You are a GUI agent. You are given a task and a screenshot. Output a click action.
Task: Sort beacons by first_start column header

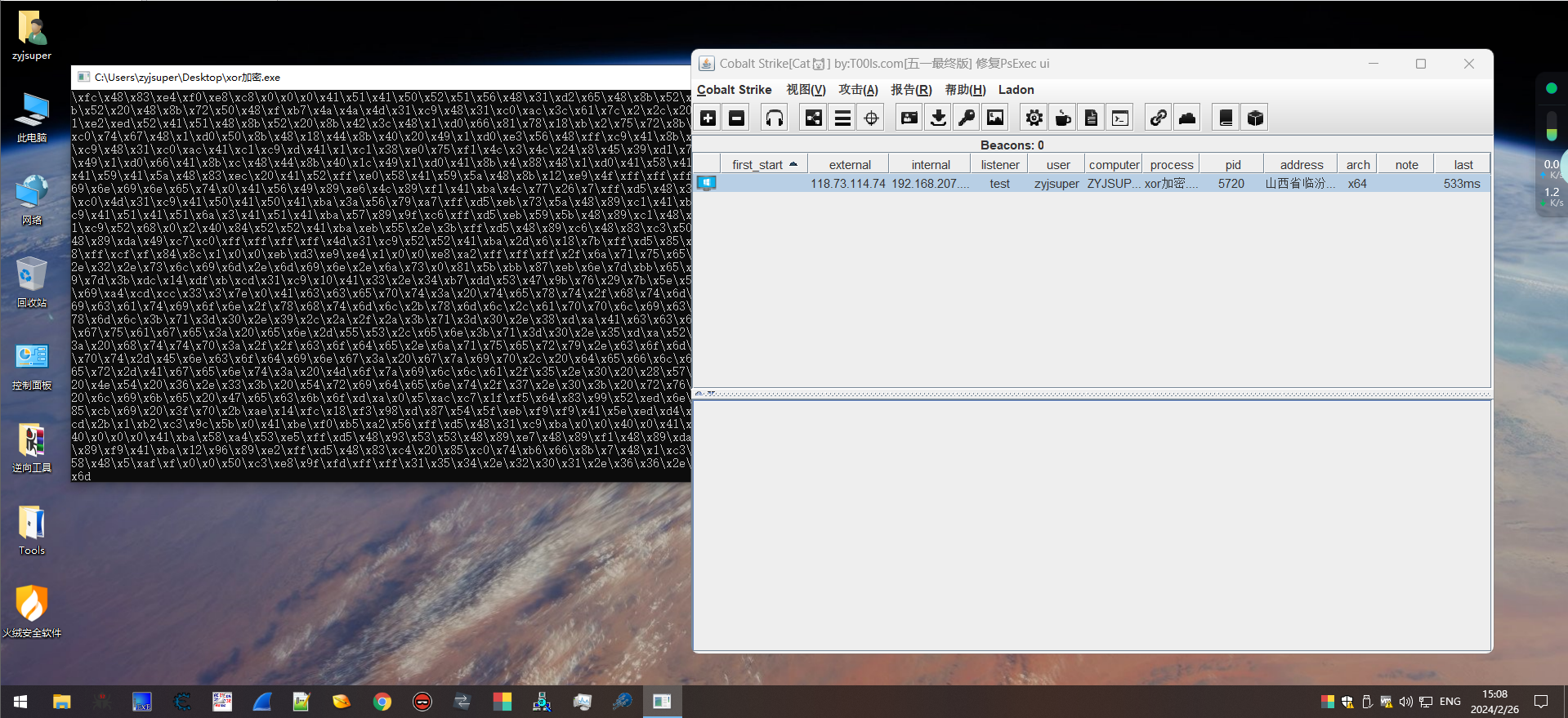click(x=764, y=164)
